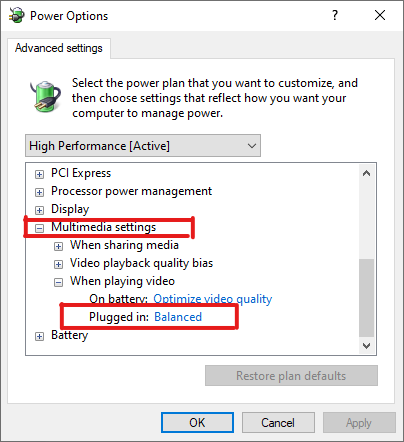Click the Plugged in Balanced value
The image size is (404, 442).
[x=178, y=317]
